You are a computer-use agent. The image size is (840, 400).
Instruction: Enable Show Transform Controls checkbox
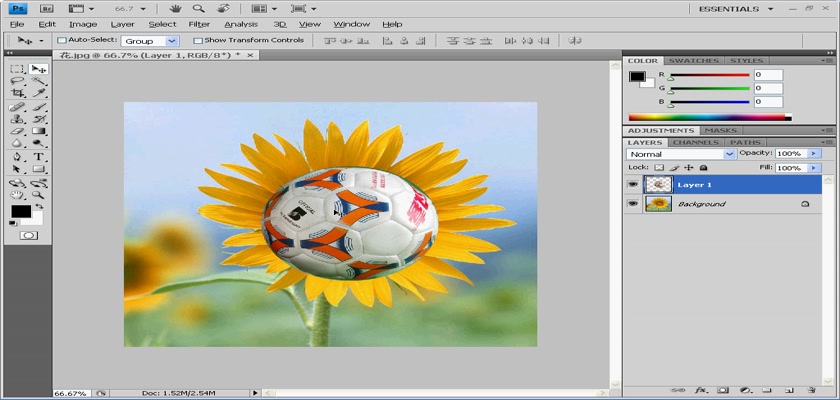click(198, 40)
